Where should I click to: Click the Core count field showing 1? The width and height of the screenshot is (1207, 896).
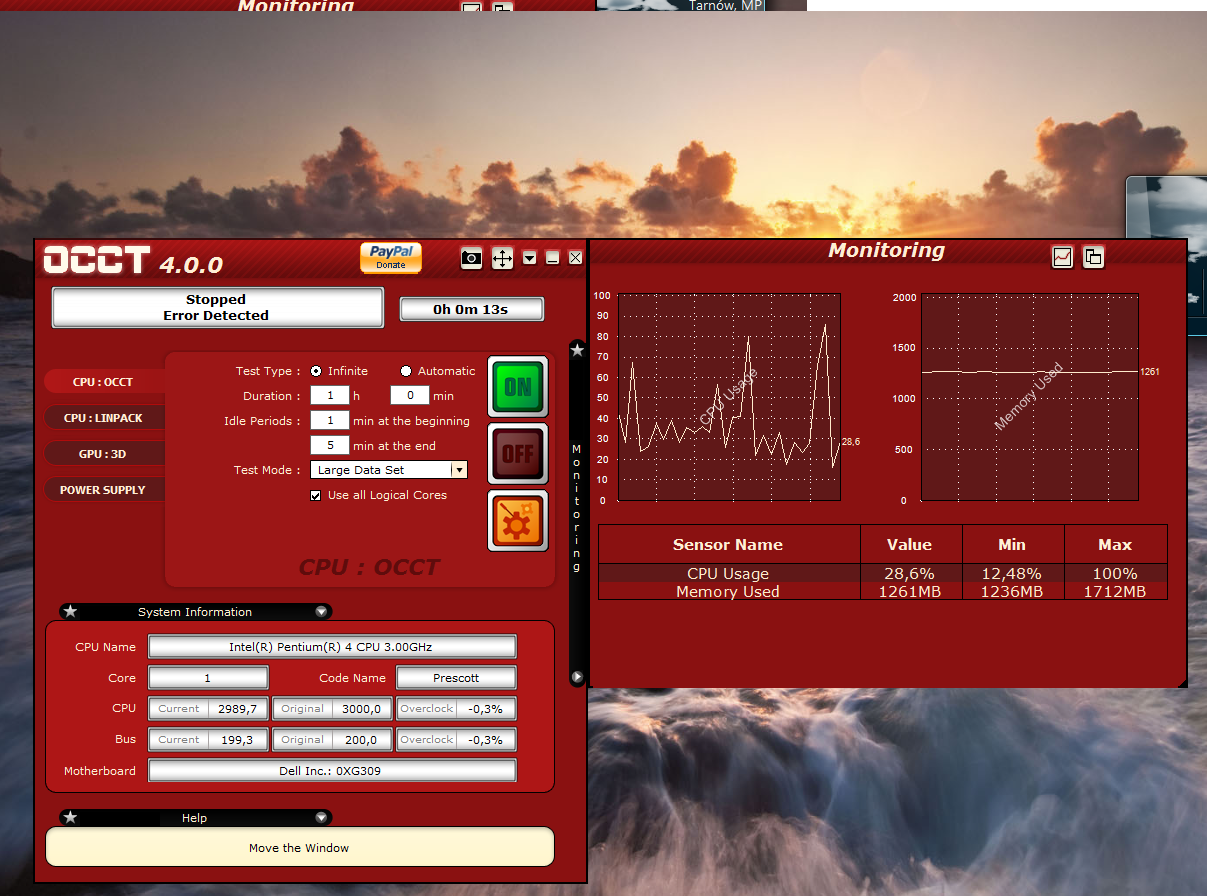(208, 678)
